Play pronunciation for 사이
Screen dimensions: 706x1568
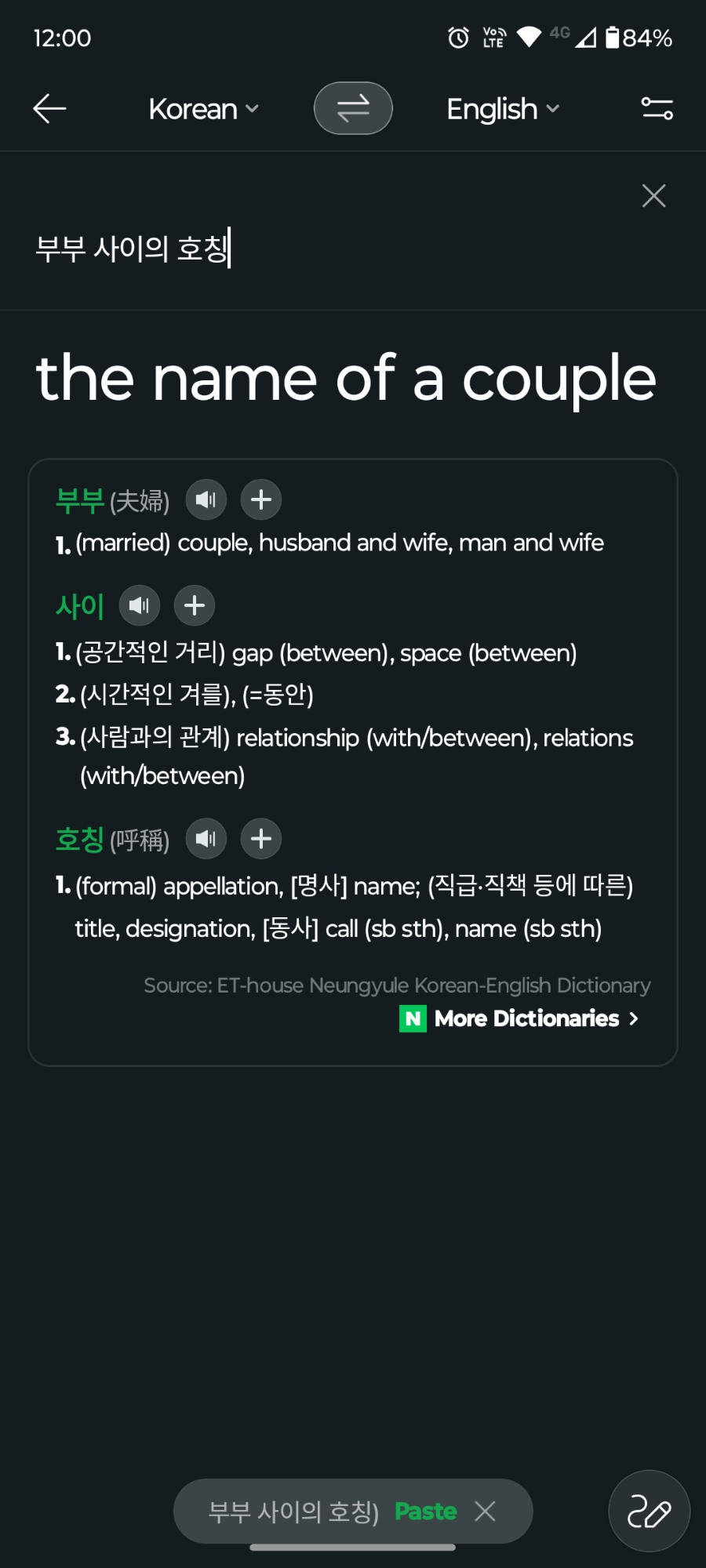139,605
